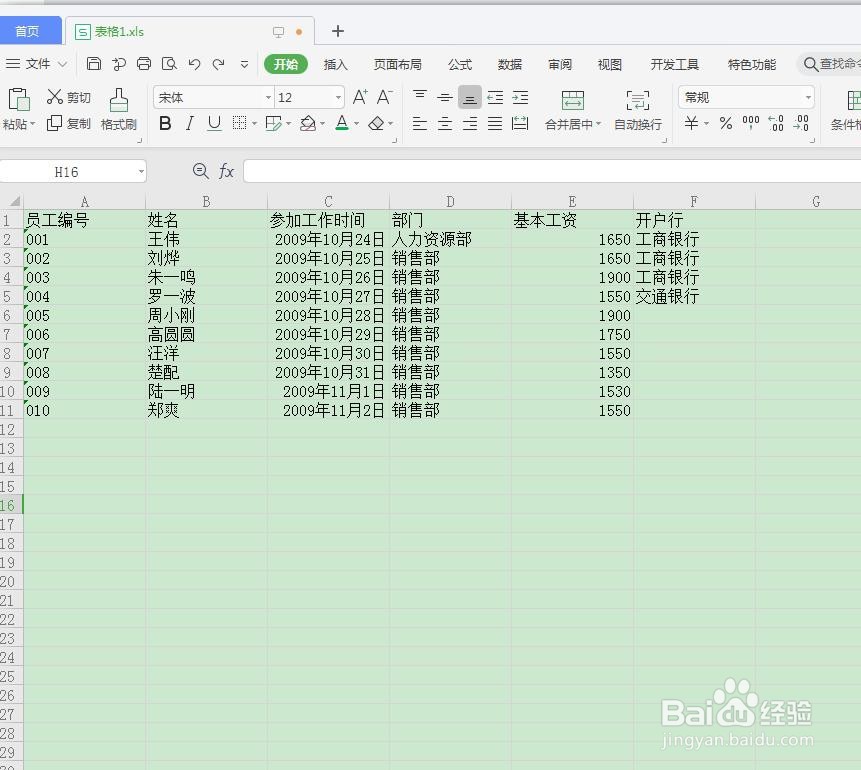
Task: Increase the cell indent
Action: tap(520, 97)
